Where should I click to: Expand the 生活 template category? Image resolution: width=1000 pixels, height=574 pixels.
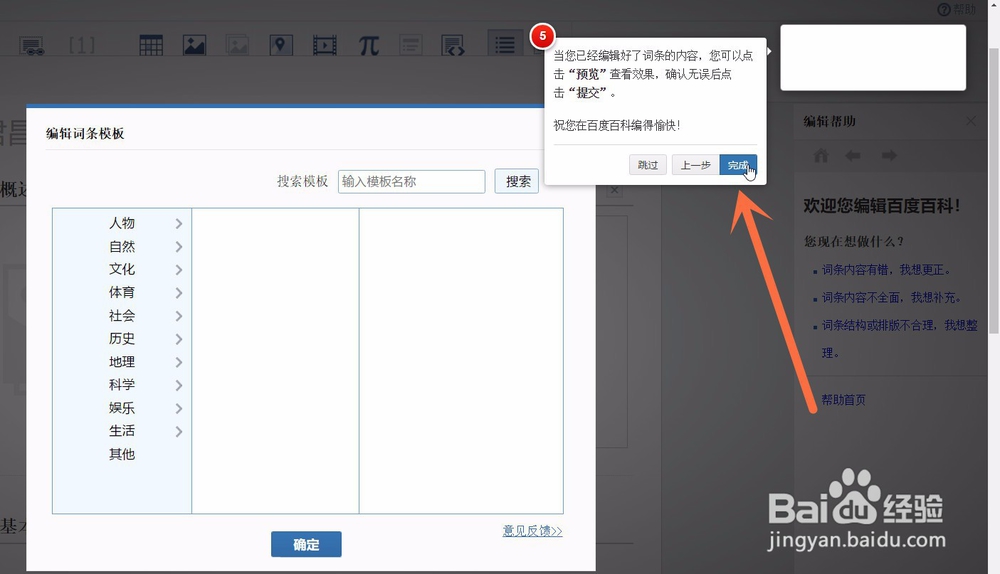pos(122,431)
